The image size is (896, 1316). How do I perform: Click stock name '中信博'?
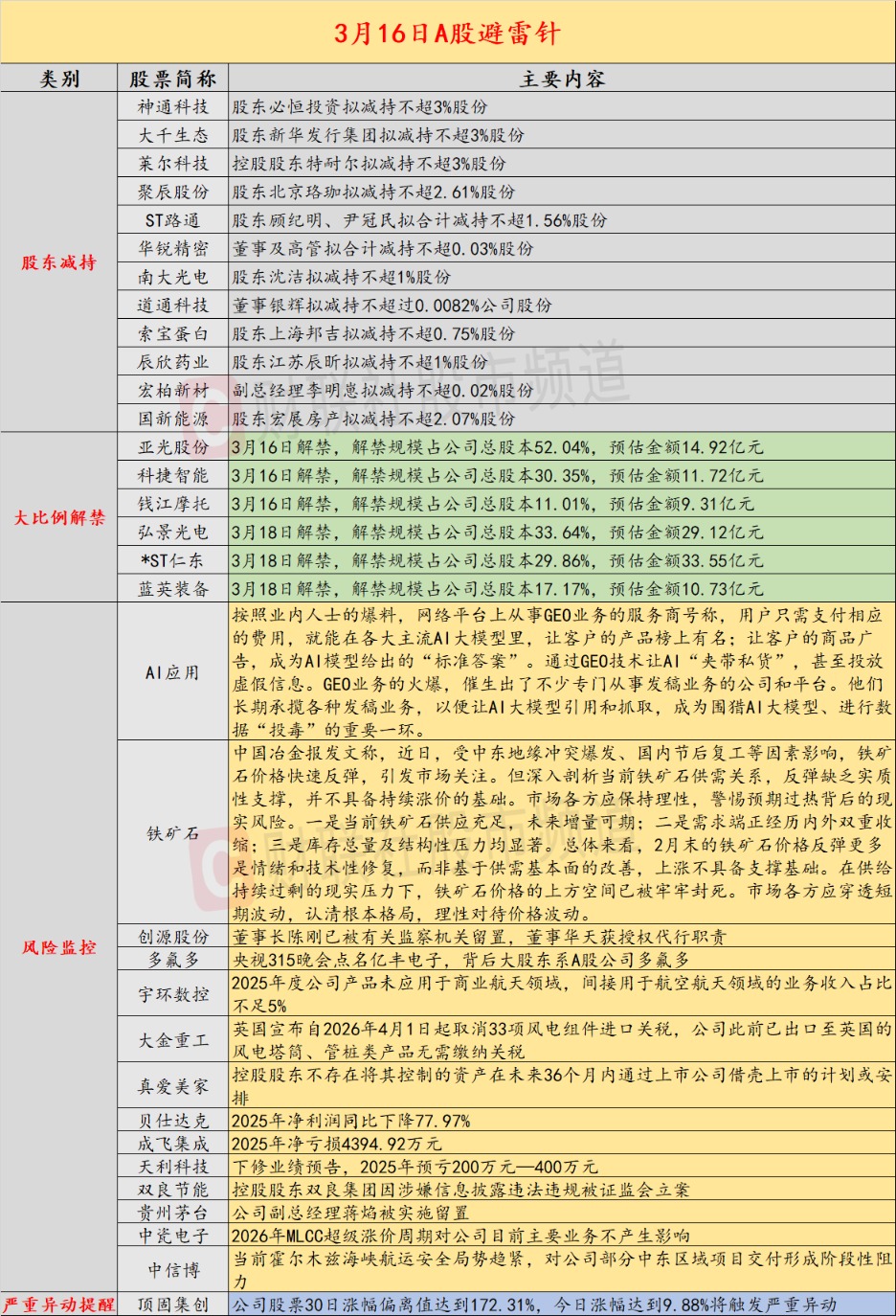[x=172, y=1270]
